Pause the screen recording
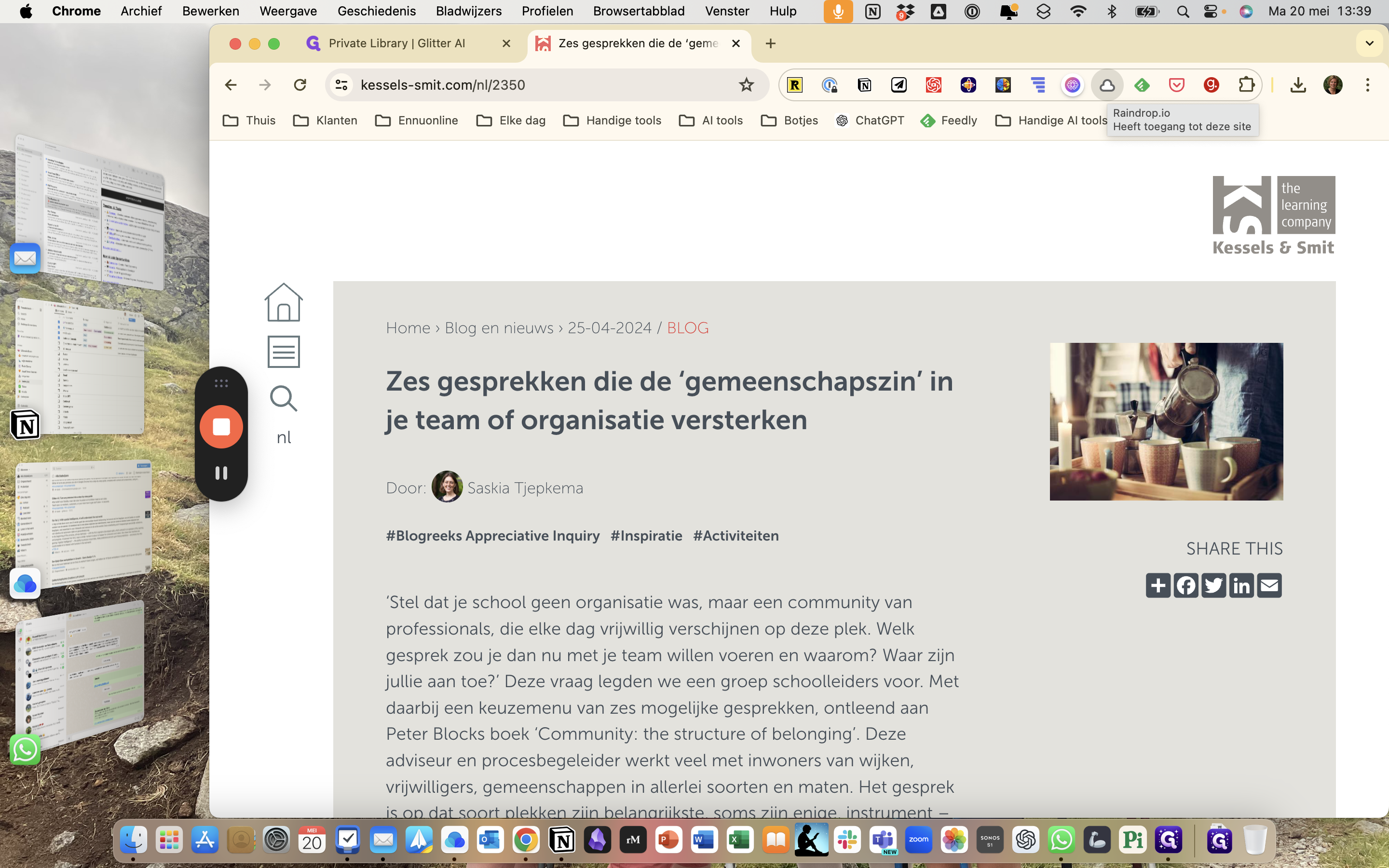The height and width of the screenshot is (868, 1389). (x=221, y=473)
